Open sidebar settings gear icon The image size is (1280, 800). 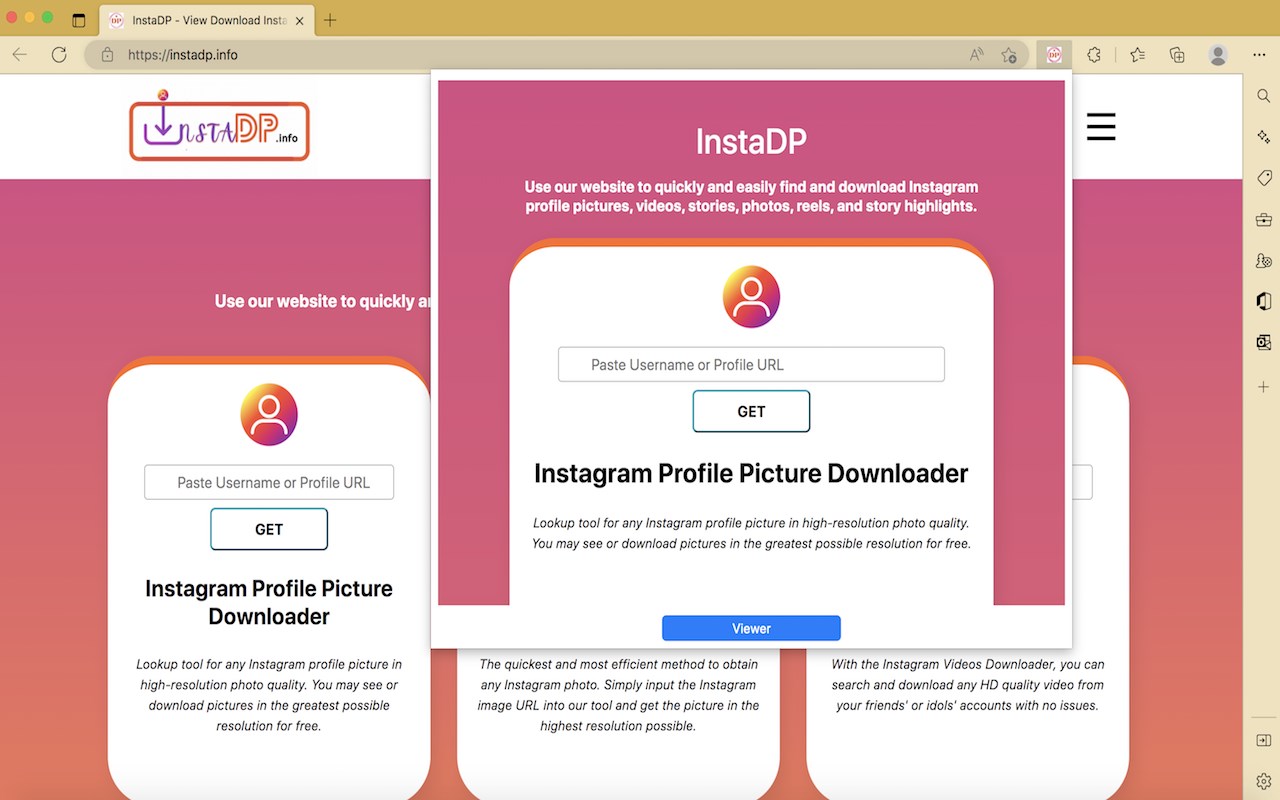[1264, 781]
